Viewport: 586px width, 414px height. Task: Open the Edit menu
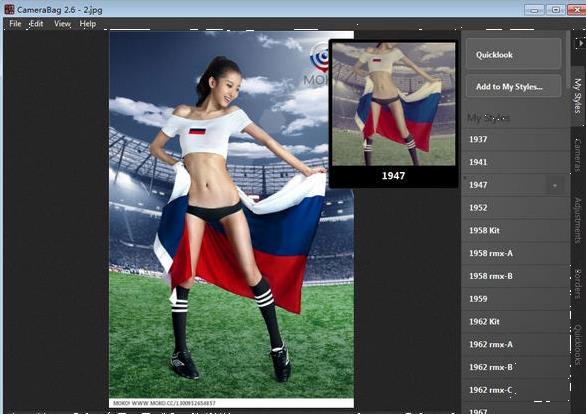pos(37,24)
